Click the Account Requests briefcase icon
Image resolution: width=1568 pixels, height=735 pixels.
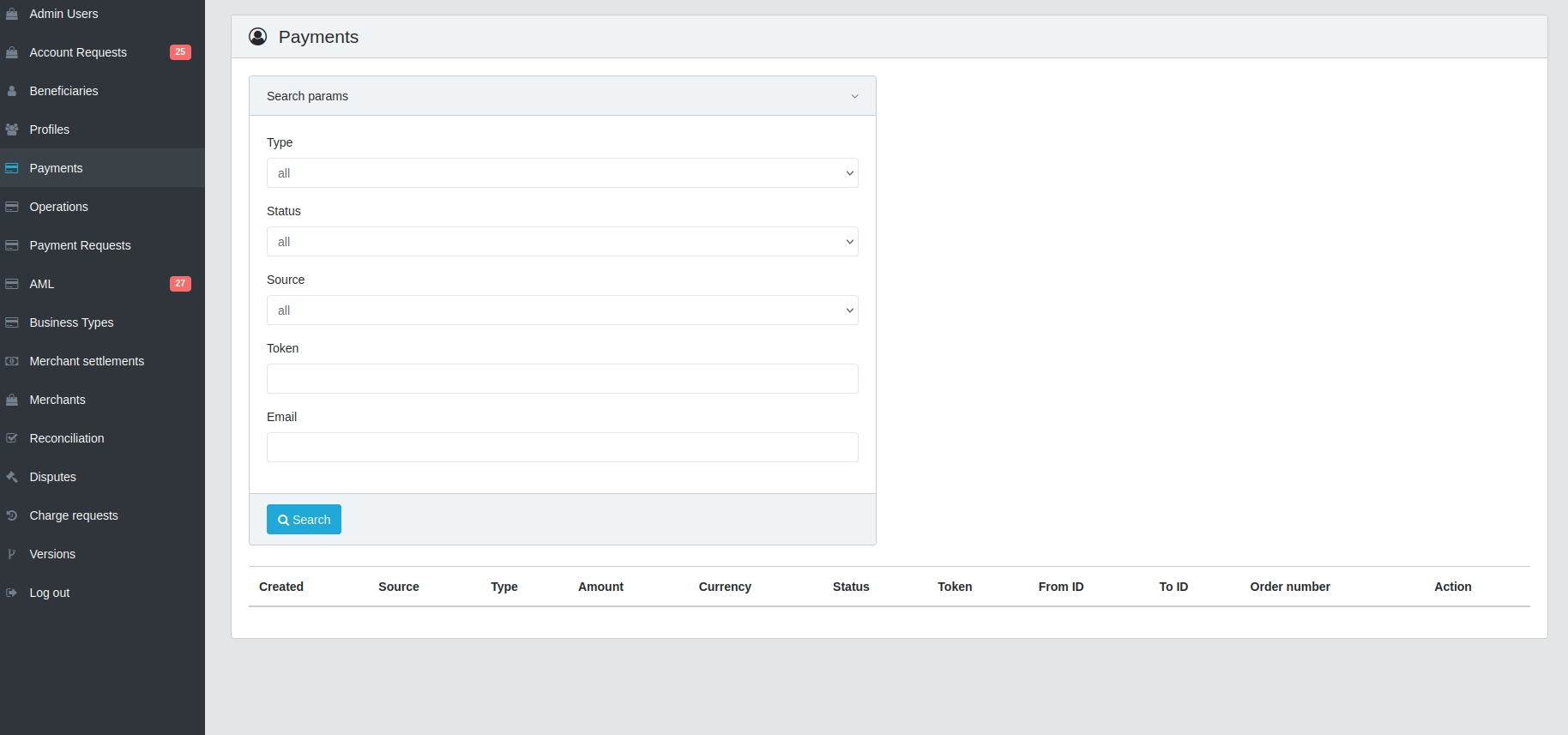pyautogui.click(x=12, y=52)
